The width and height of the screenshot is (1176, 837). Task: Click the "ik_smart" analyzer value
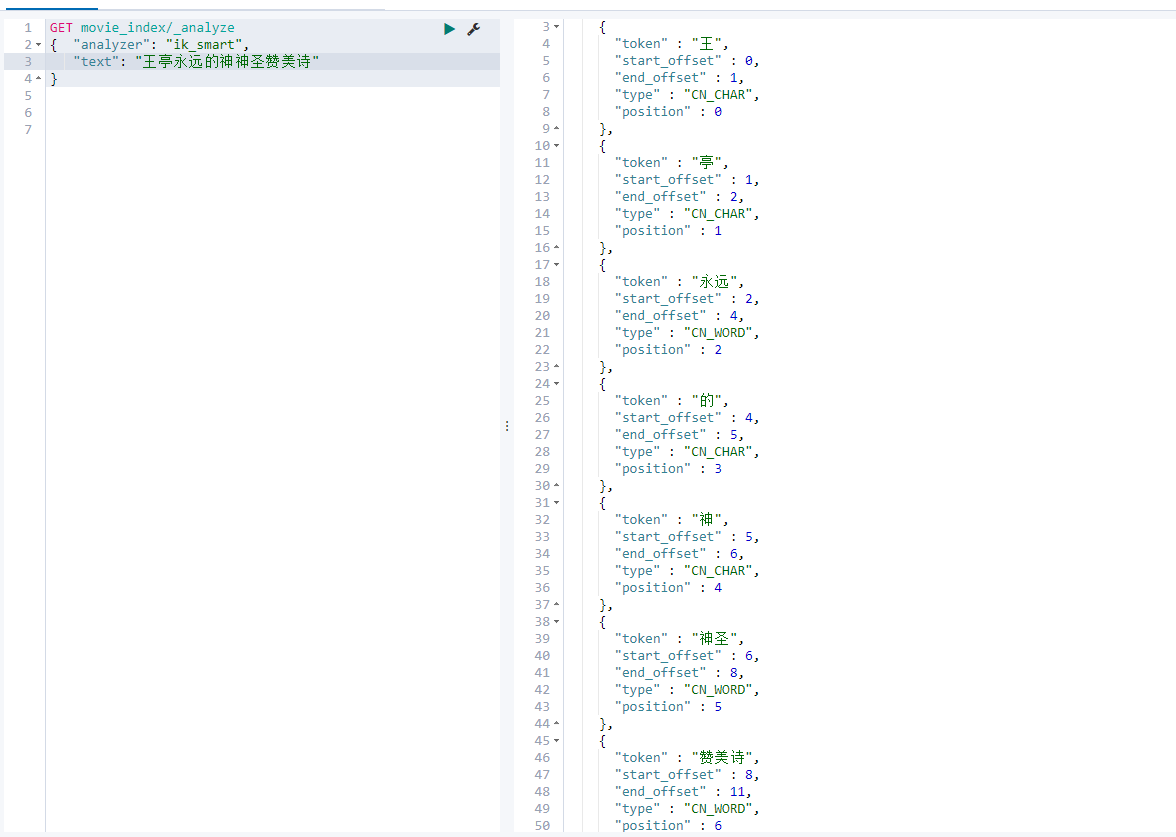point(203,45)
